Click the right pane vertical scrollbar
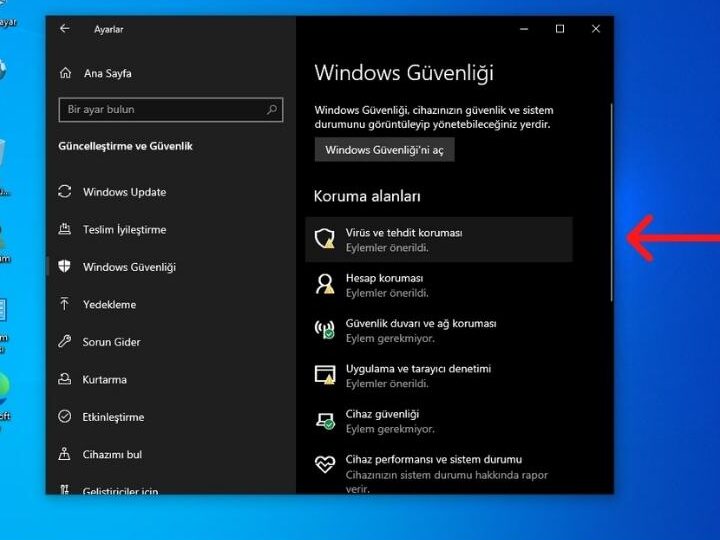Viewport: 720px width, 540px height. [611, 202]
